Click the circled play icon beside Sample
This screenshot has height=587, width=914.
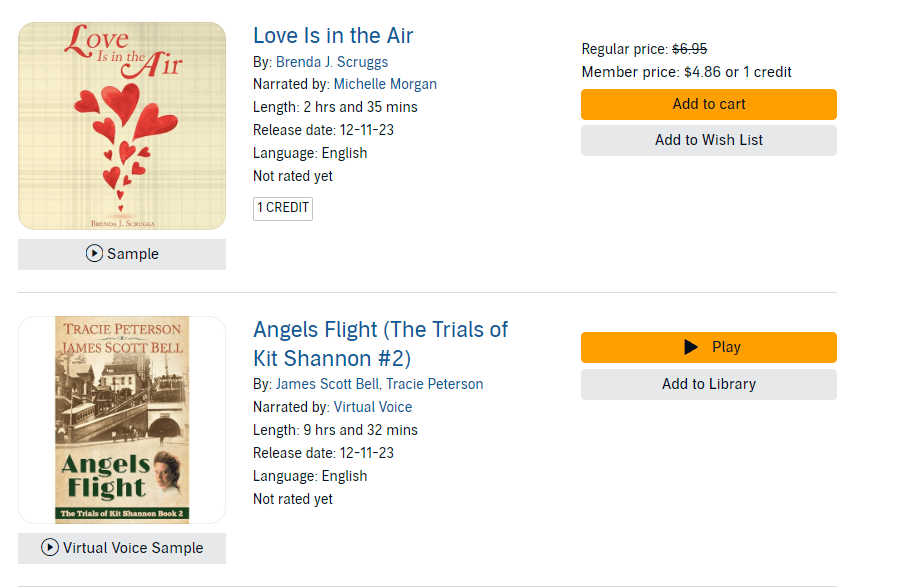point(94,254)
